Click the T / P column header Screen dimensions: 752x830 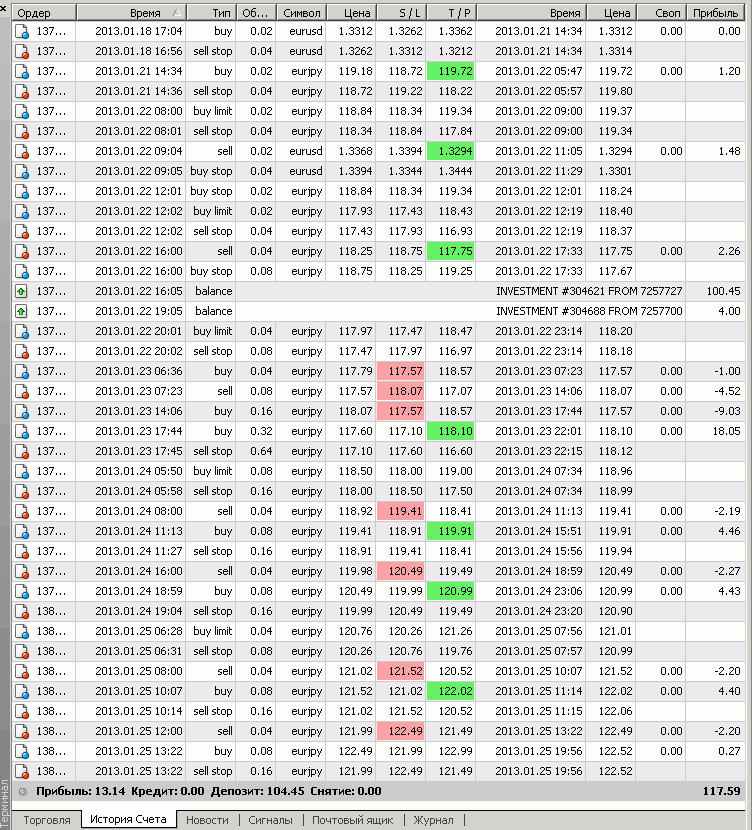[x=451, y=13]
